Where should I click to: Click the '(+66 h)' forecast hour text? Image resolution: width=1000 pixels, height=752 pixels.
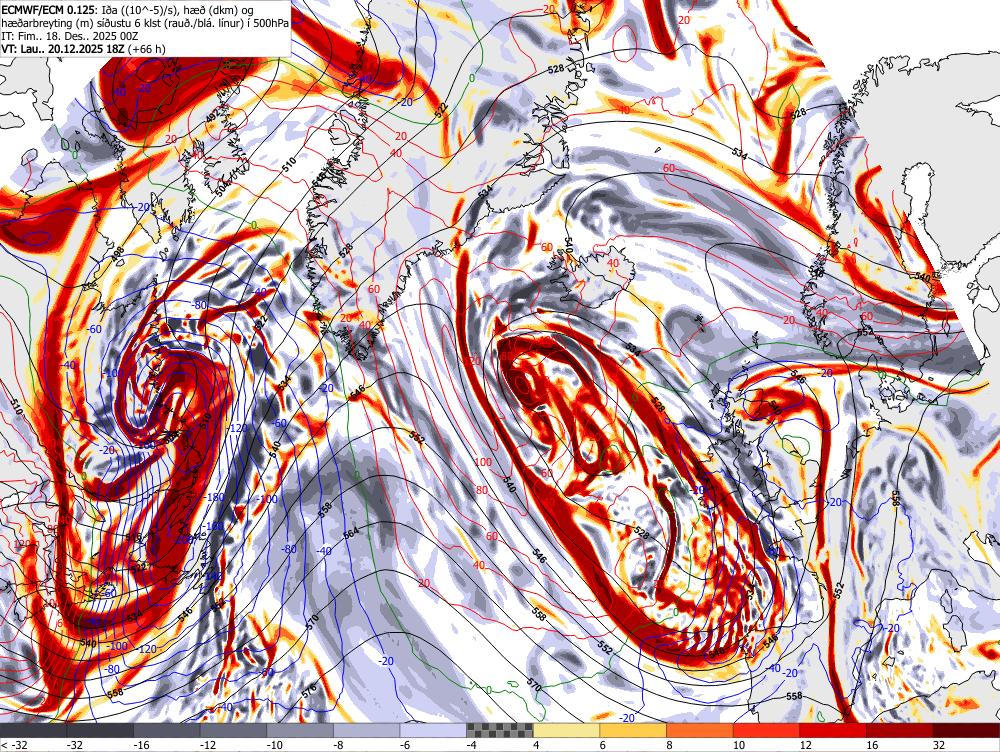(x=147, y=49)
